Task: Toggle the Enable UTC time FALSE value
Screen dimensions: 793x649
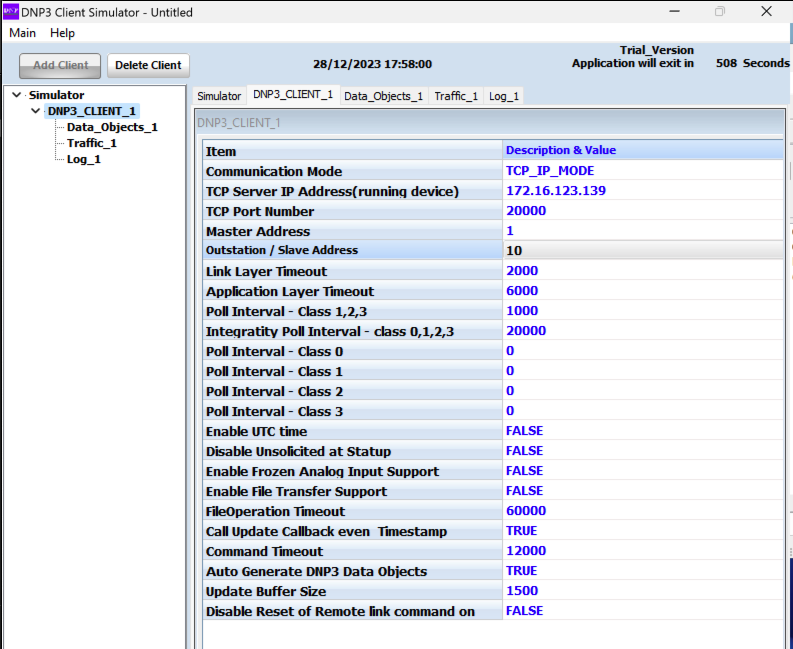Action: (x=524, y=431)
